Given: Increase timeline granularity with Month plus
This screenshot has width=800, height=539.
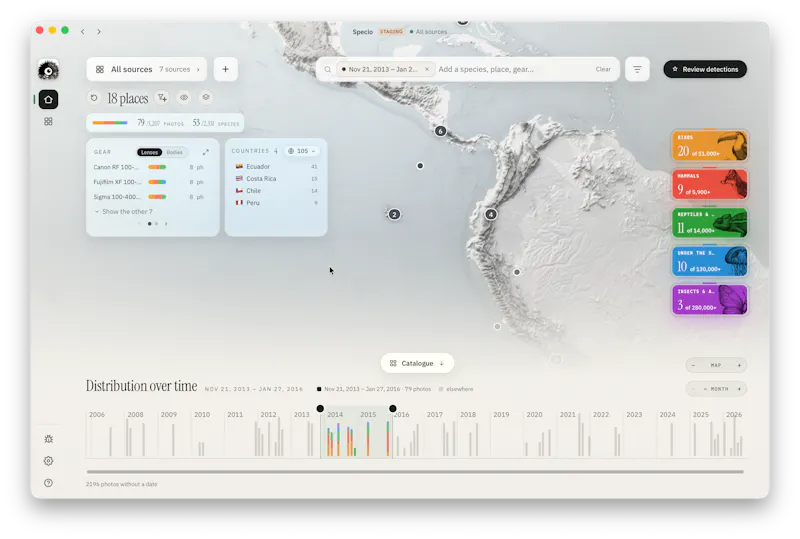Looking at the screenshot, I should 739,389.
